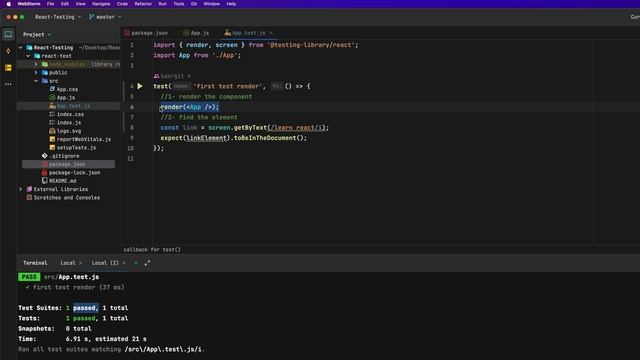This screenshot has width=640, height=360.
Task: Open the Project tool window icon
Action: [8, 34]
